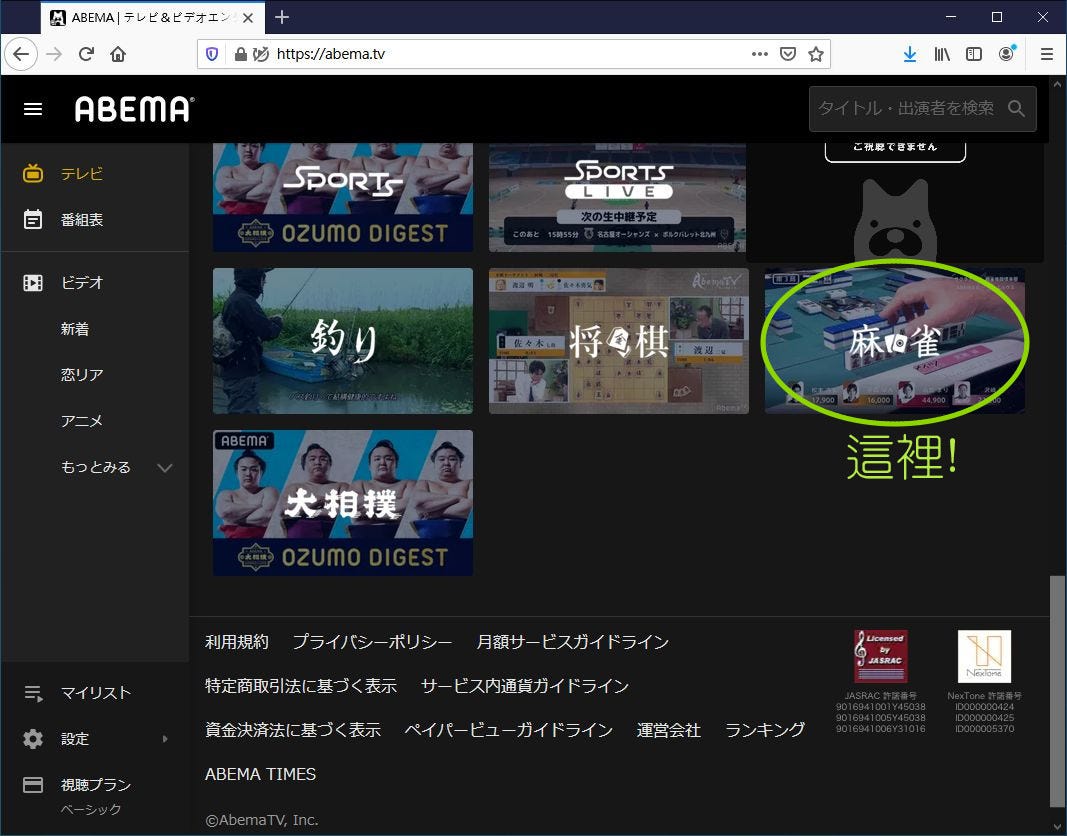Open the Firefox application menu
The width and height of the screenshot is (1067, 836).
coord(1047,54)
